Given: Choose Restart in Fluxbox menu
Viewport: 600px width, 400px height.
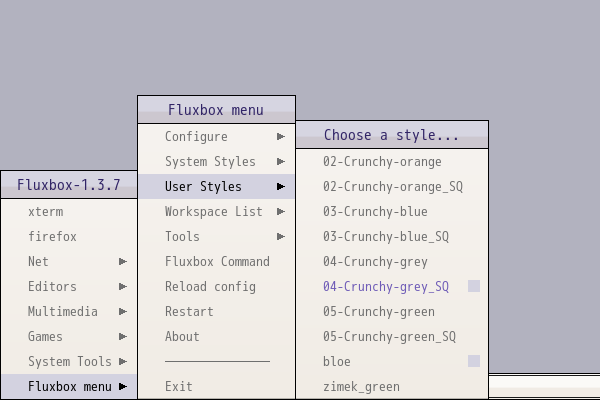Looking at the screenshot, I should (x=217, y=312).
